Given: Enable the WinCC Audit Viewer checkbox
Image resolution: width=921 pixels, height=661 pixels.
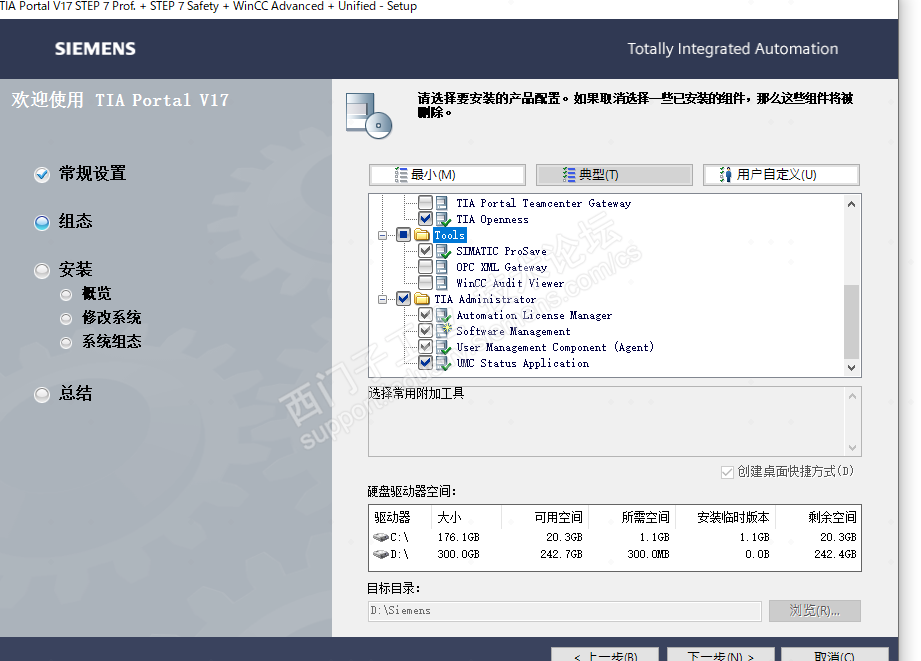Looking at the screenshot, I should point(425,283).
